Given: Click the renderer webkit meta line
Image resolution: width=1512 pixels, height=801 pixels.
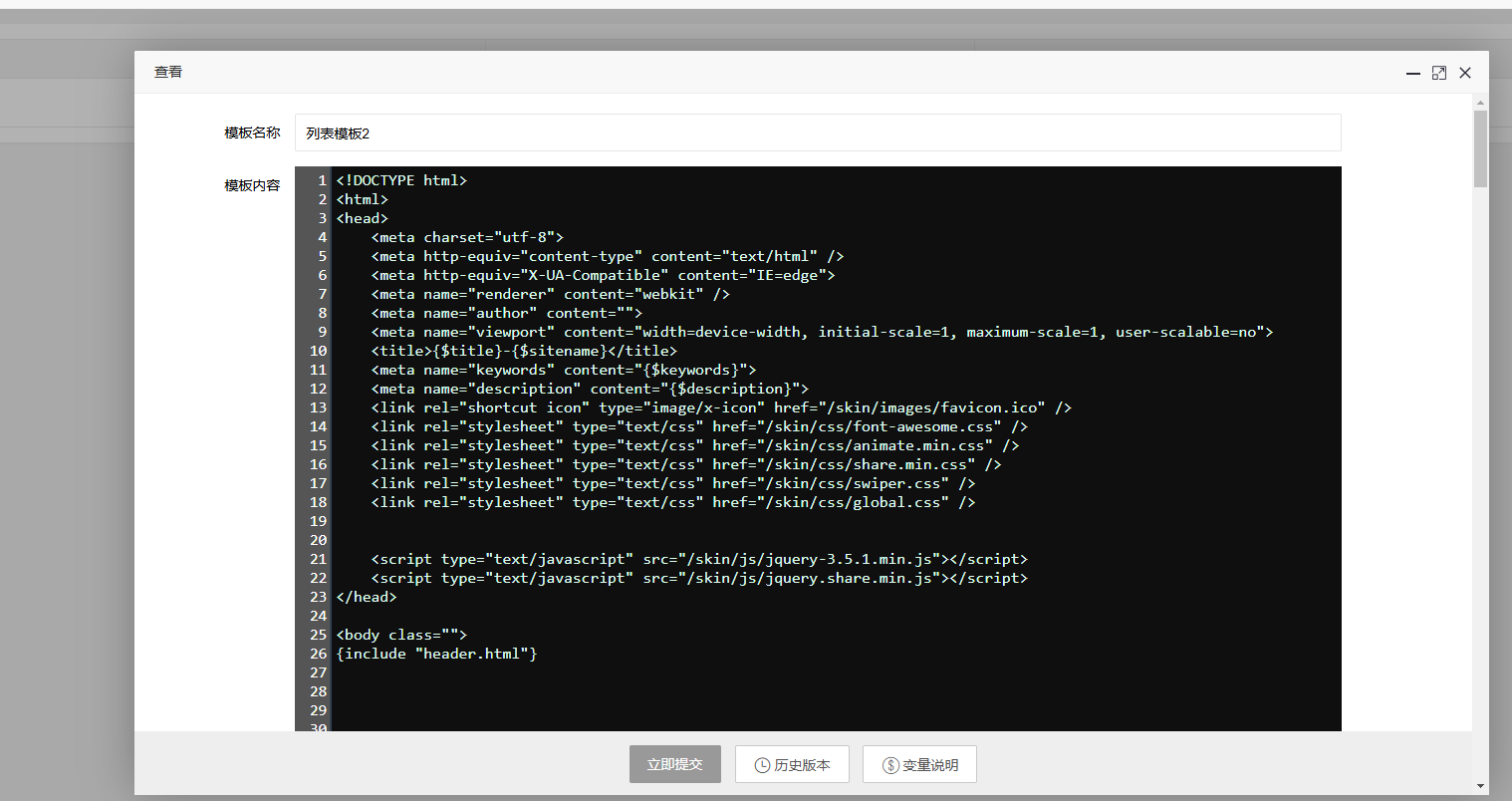Looking at the screenshot, I should point(551,294).
